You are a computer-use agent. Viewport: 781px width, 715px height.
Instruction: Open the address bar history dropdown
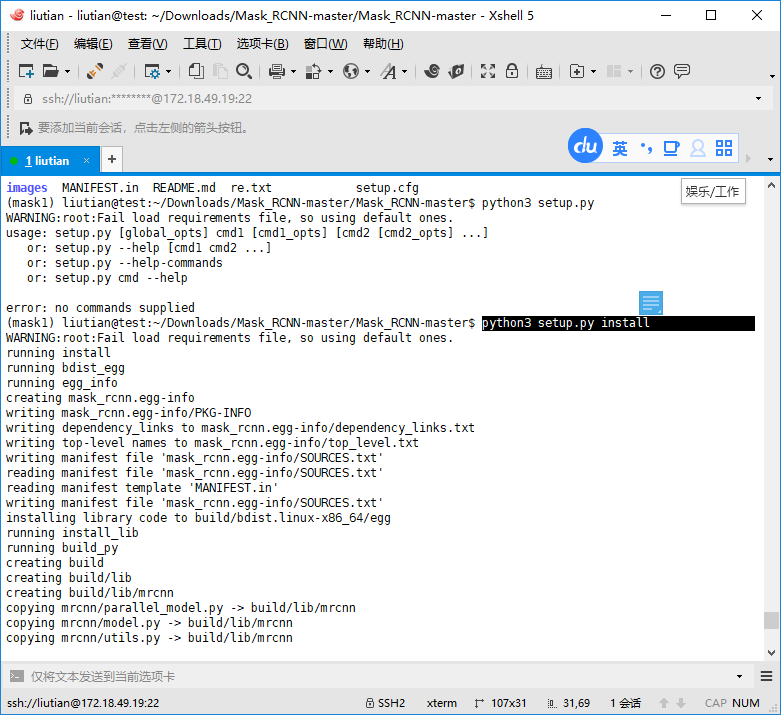pyautogui.click(x=758, y=99)
